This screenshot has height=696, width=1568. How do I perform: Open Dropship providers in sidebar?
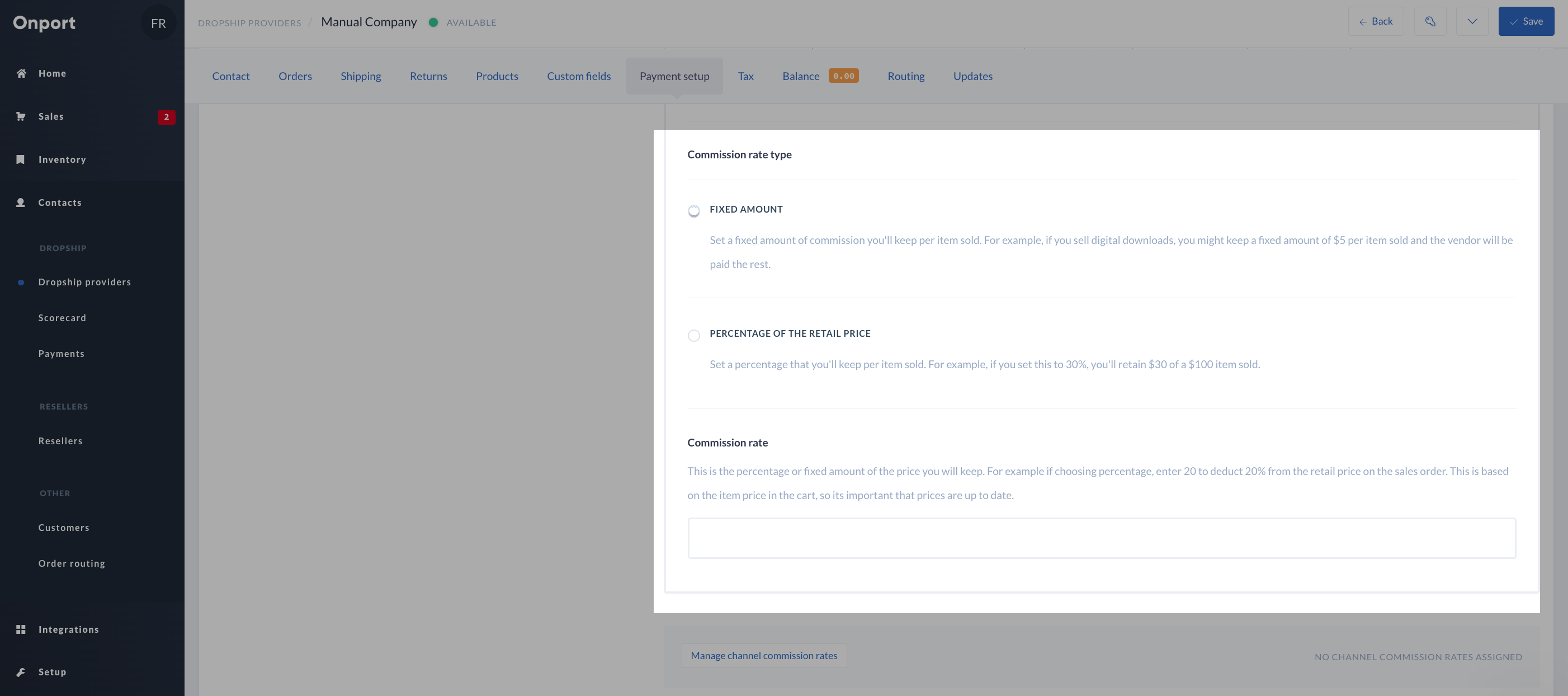click(x=84, y=283)
